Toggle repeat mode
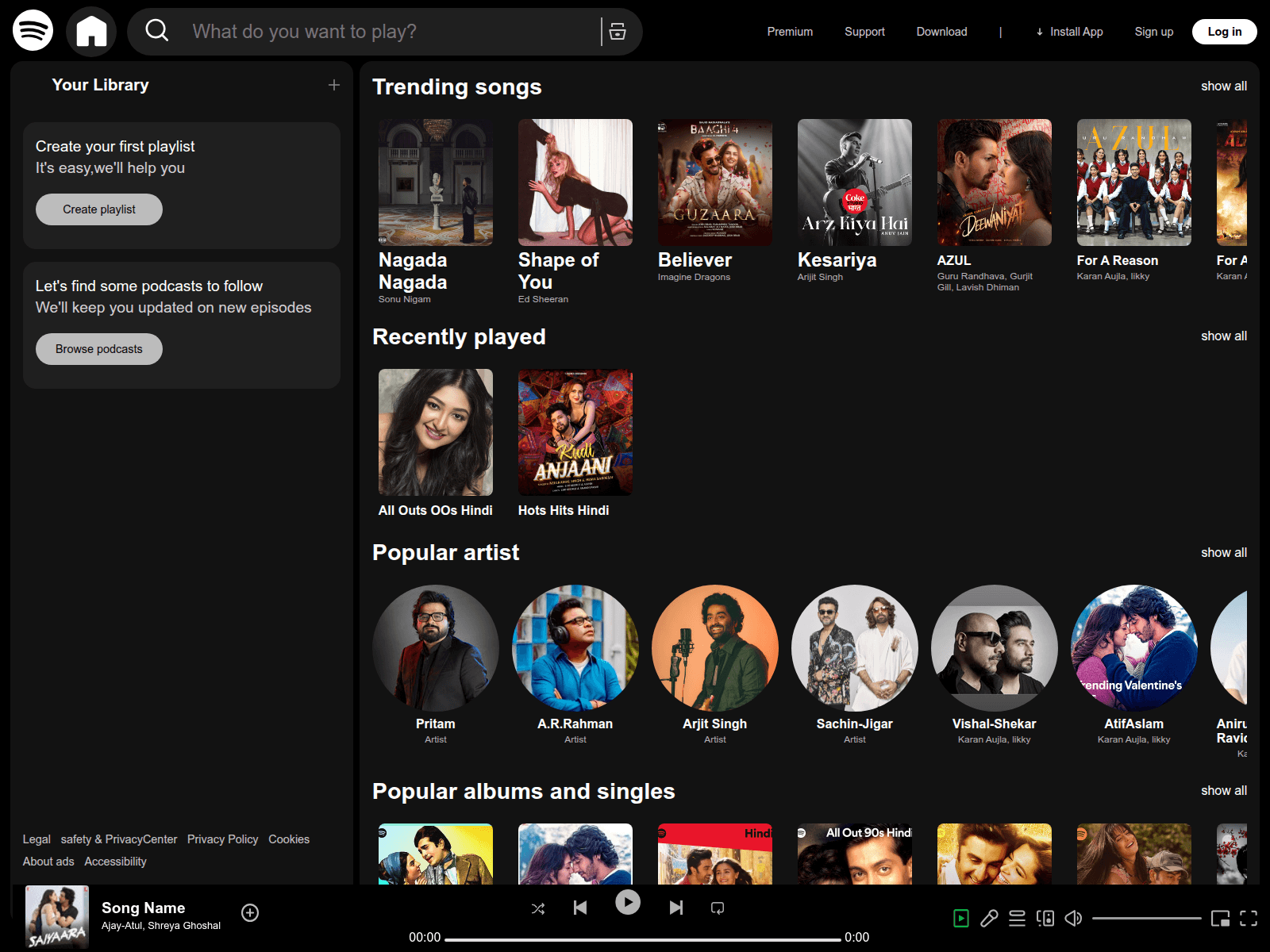This screenshot has width=1270, height=952. 718,908
